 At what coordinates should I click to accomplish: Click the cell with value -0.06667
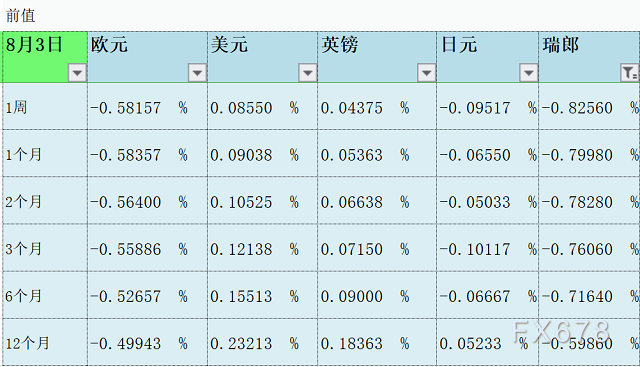[487, 295]
